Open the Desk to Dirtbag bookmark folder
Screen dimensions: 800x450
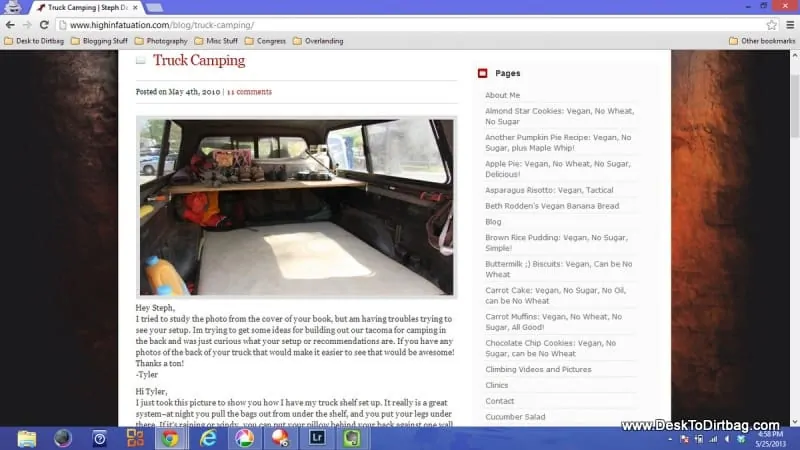pyautogui.click(x=34, y=41)
